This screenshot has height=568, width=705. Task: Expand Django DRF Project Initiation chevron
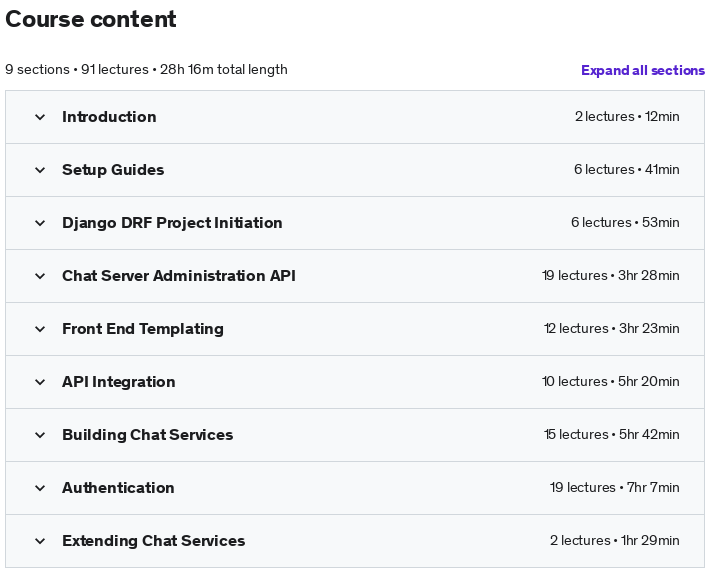tap(40, 223)
